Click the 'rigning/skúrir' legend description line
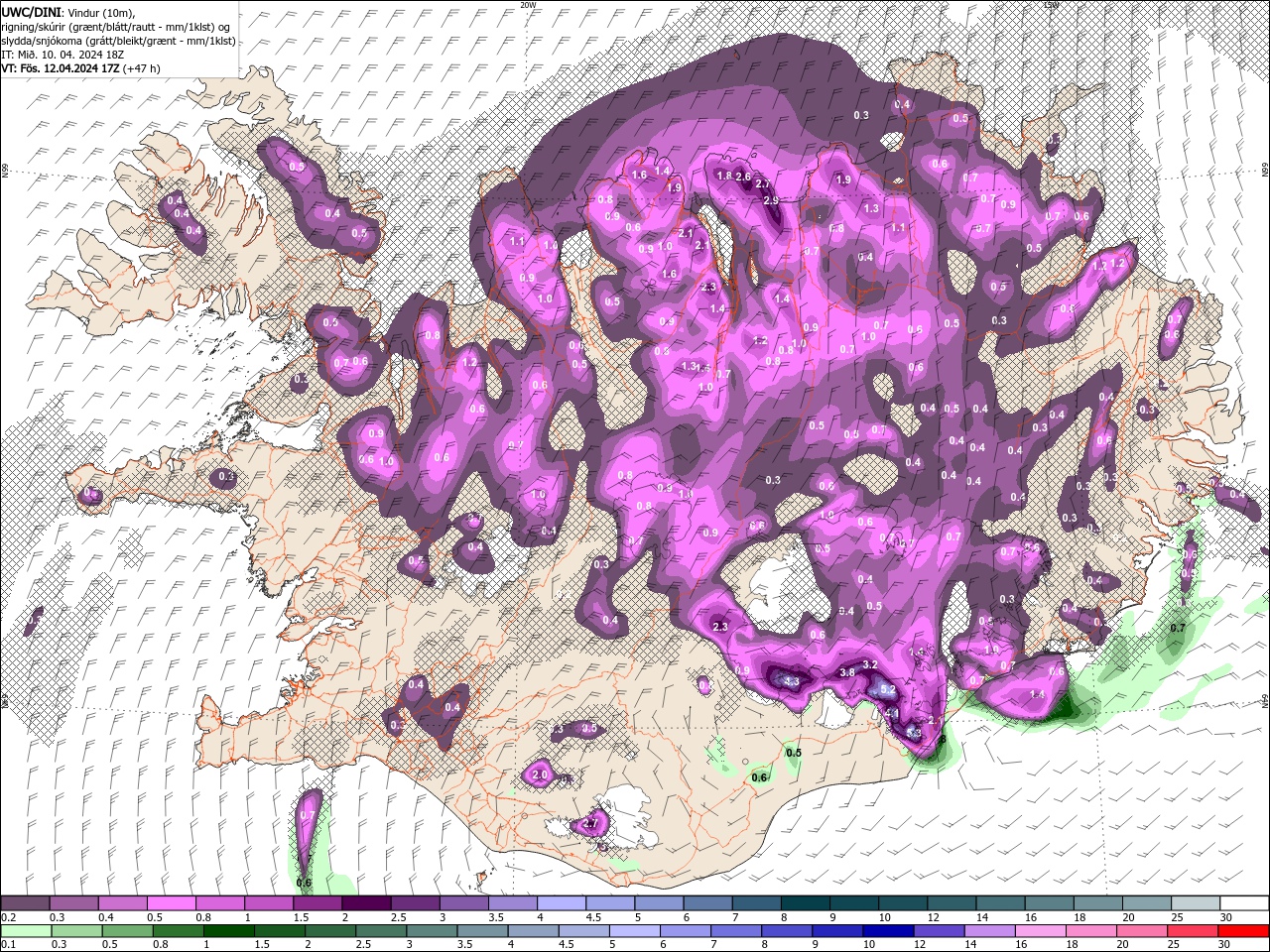Viewport: 1270px width, 952px height. 116,26
